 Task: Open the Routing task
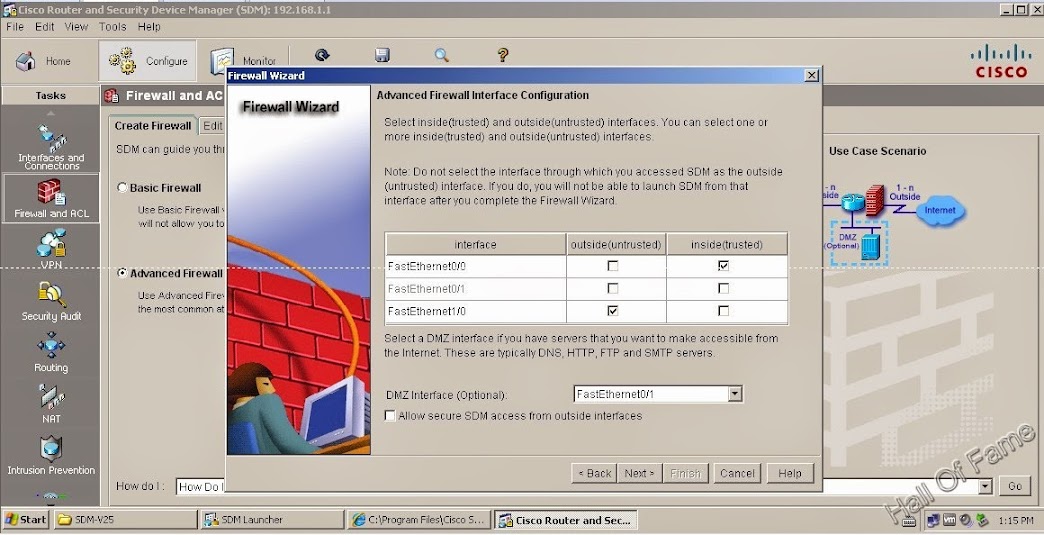(51, 353)
